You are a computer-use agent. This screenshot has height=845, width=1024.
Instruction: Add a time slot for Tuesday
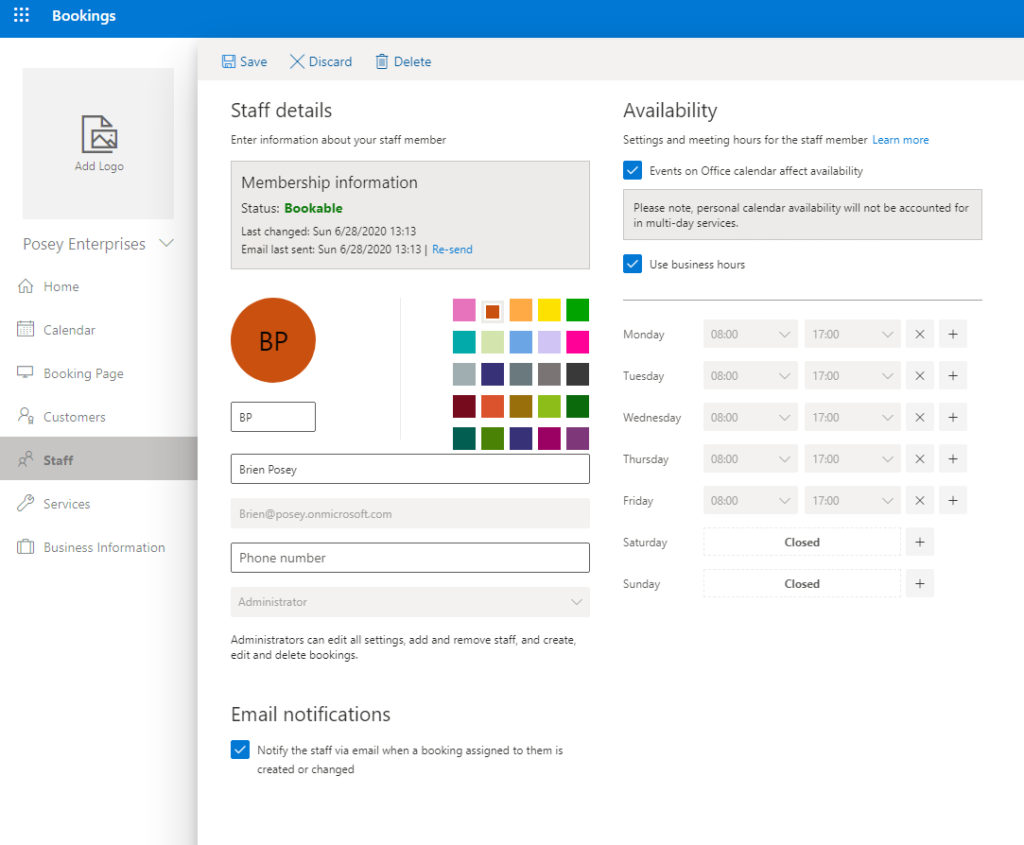(x=953, y=376)
